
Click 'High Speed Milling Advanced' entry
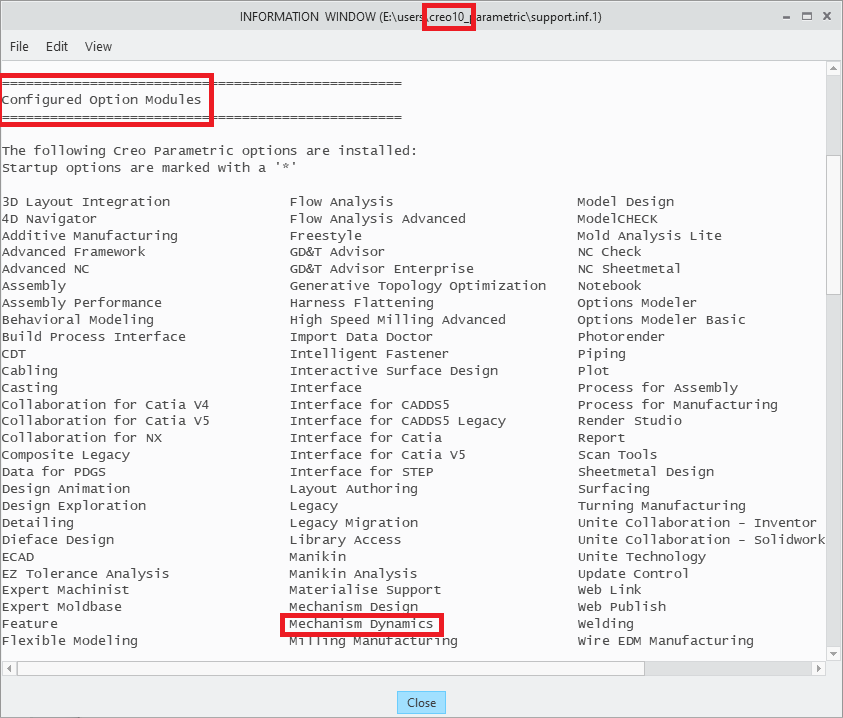pos(397,320)
